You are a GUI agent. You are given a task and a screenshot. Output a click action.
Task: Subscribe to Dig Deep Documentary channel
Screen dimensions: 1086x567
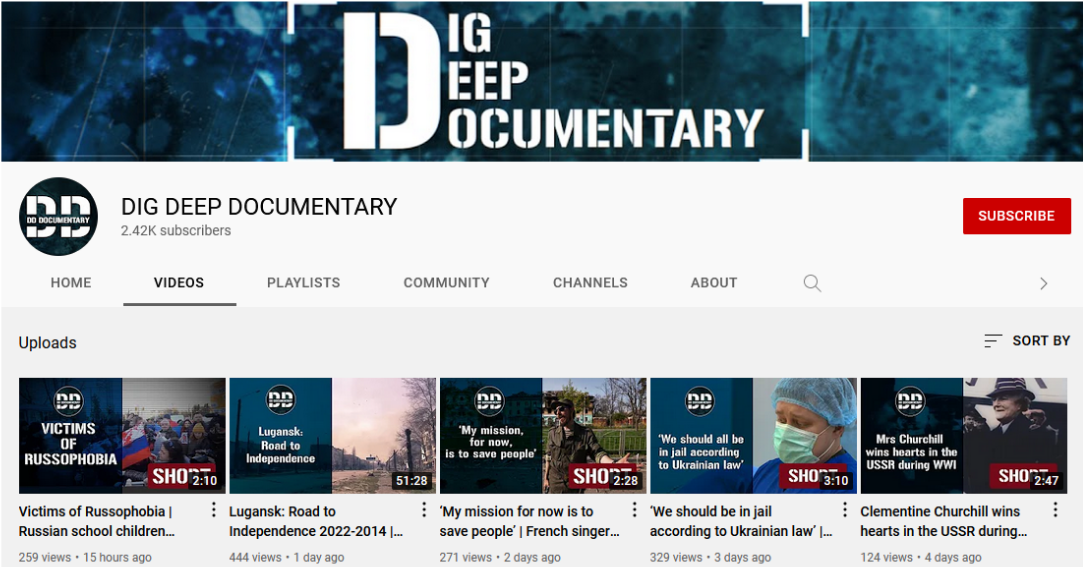[x=1016, y=216]
